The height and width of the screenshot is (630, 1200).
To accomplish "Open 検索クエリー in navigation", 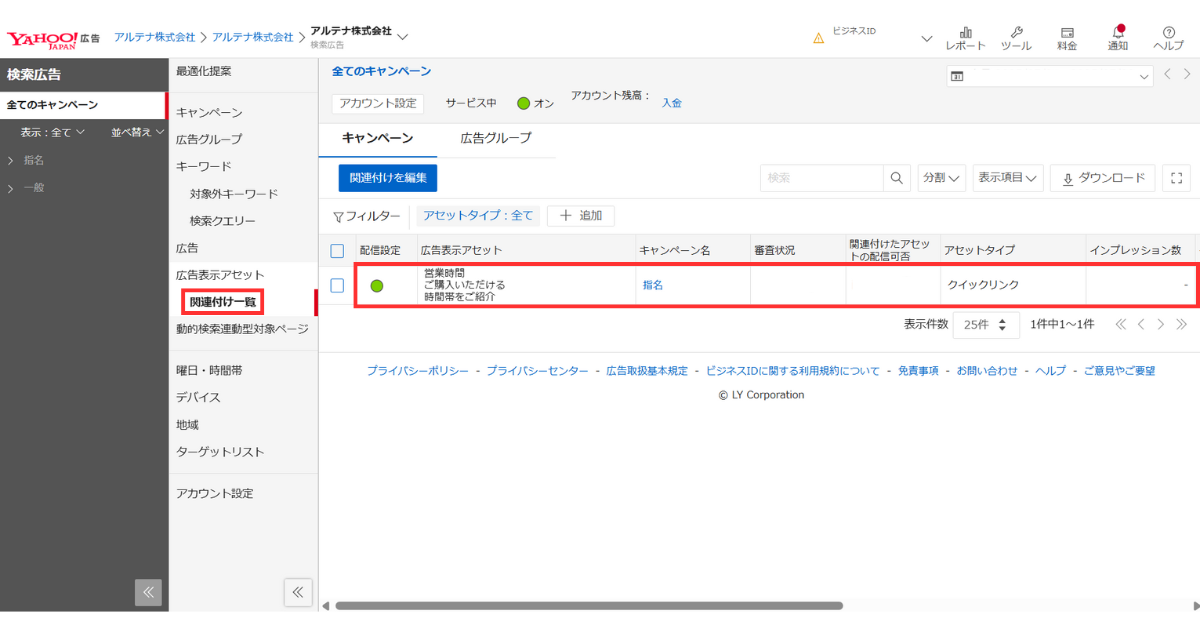I will click(223, 220).
